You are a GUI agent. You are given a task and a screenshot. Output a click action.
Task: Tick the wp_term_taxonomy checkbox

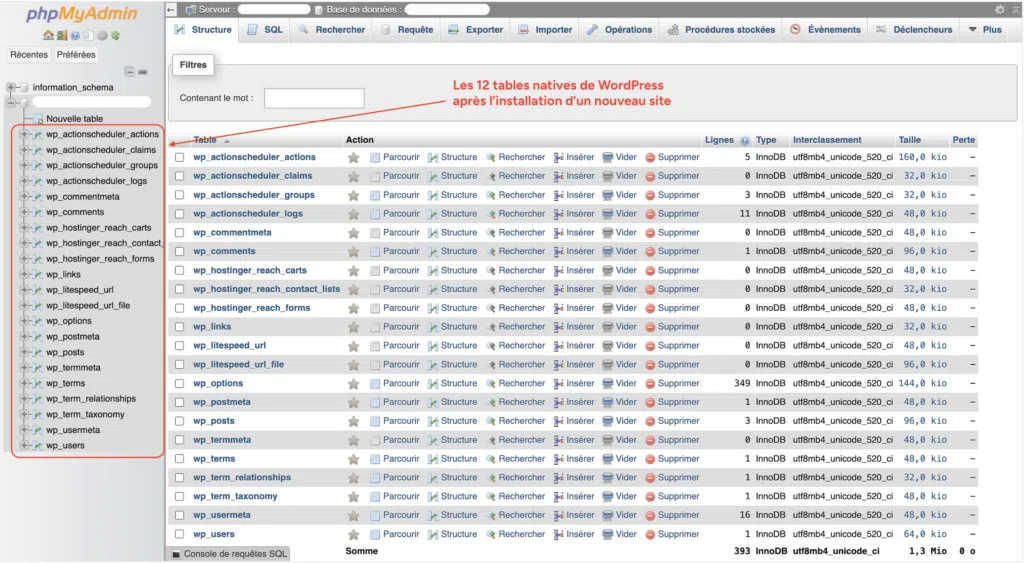[x=180, y=496]
